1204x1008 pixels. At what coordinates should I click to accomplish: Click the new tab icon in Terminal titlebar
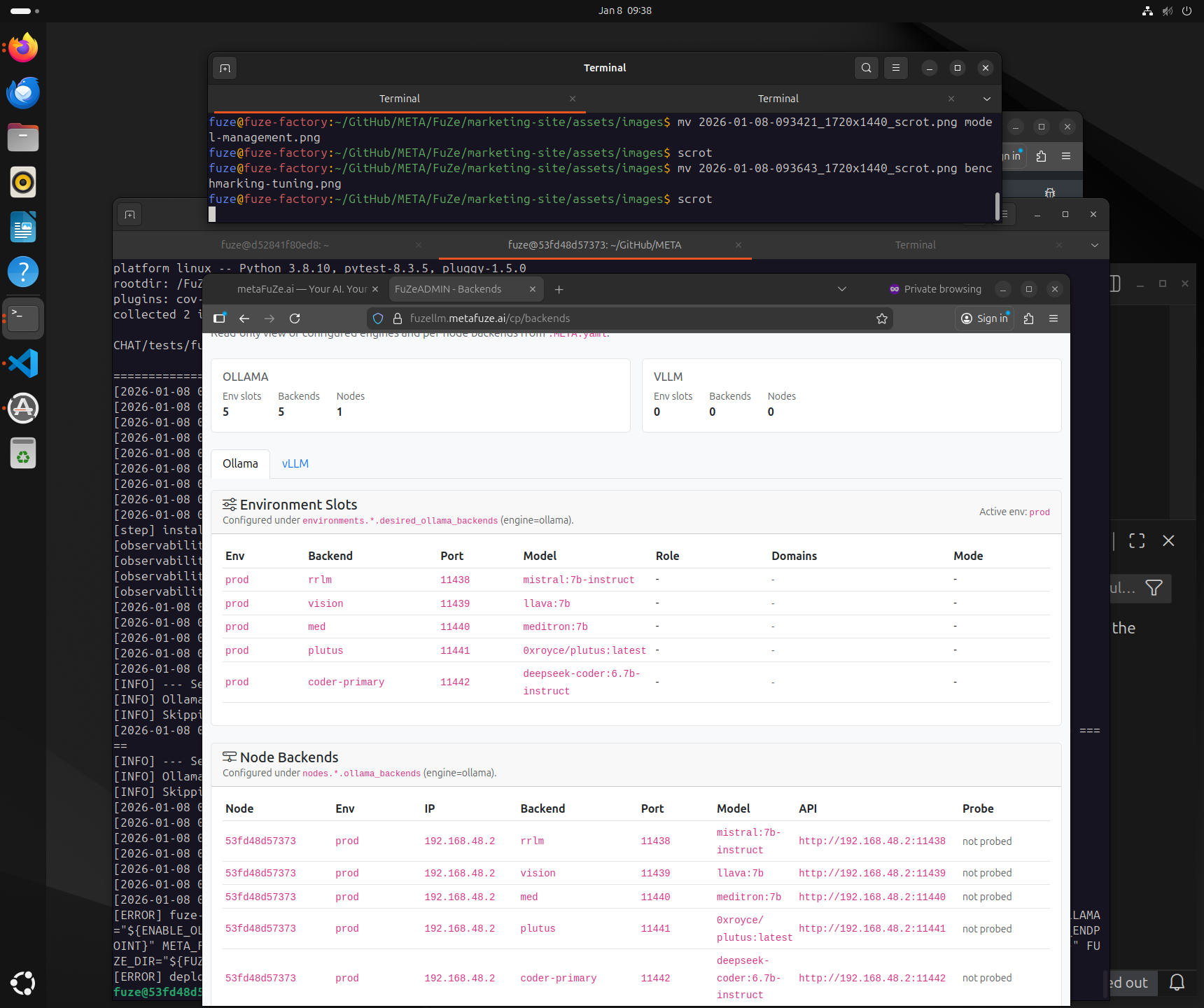[x=224, y=68]
